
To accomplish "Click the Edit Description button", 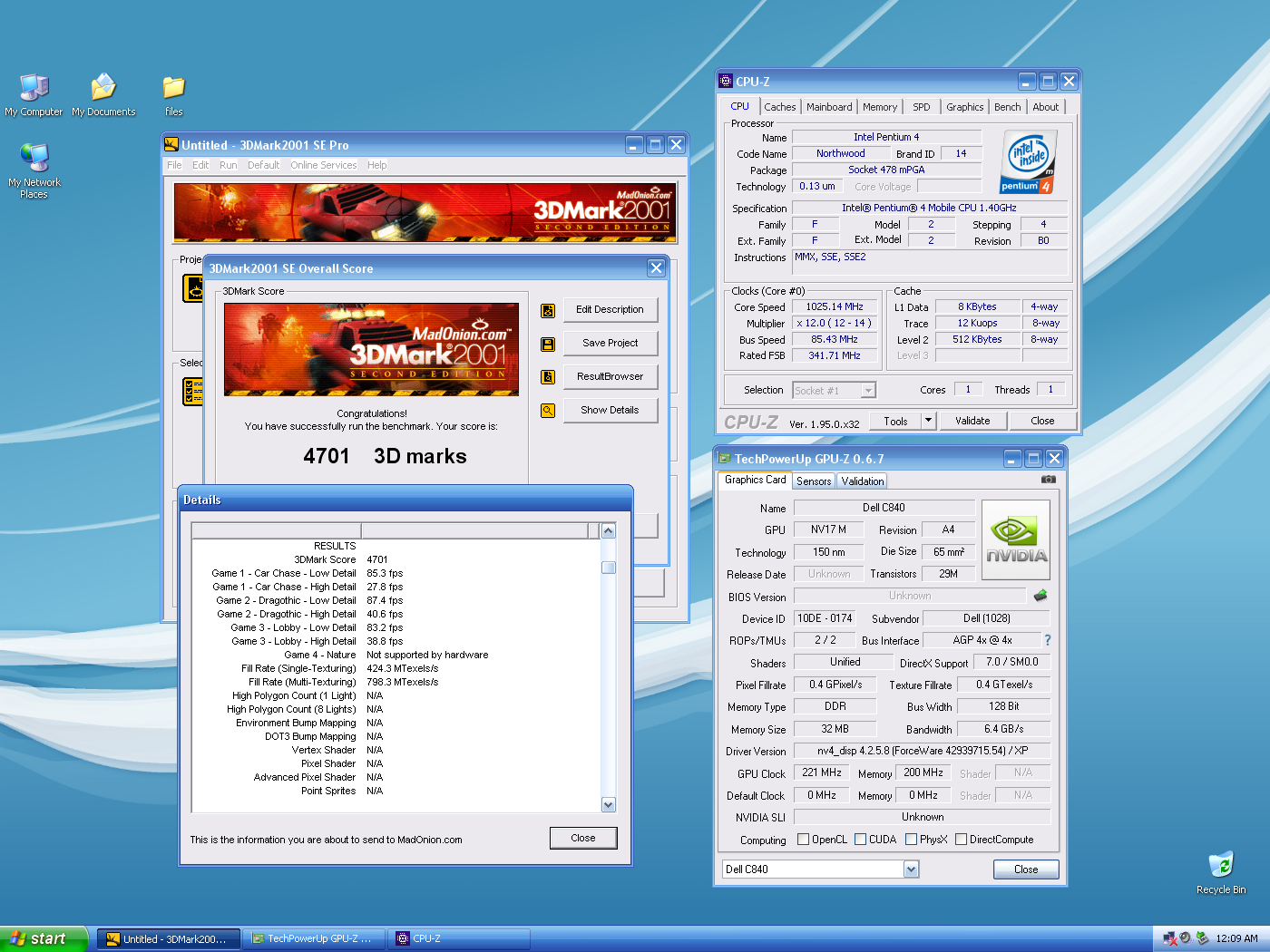I will [x=610, y=310].
